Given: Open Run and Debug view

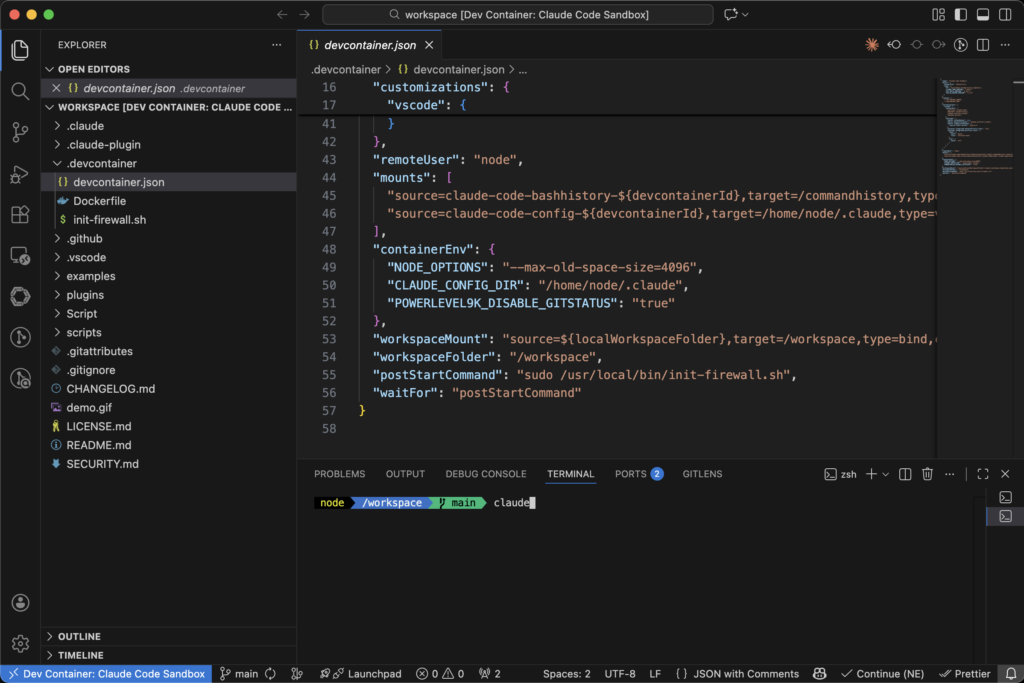Looking at the screenshot, I should tap(20, 174).
